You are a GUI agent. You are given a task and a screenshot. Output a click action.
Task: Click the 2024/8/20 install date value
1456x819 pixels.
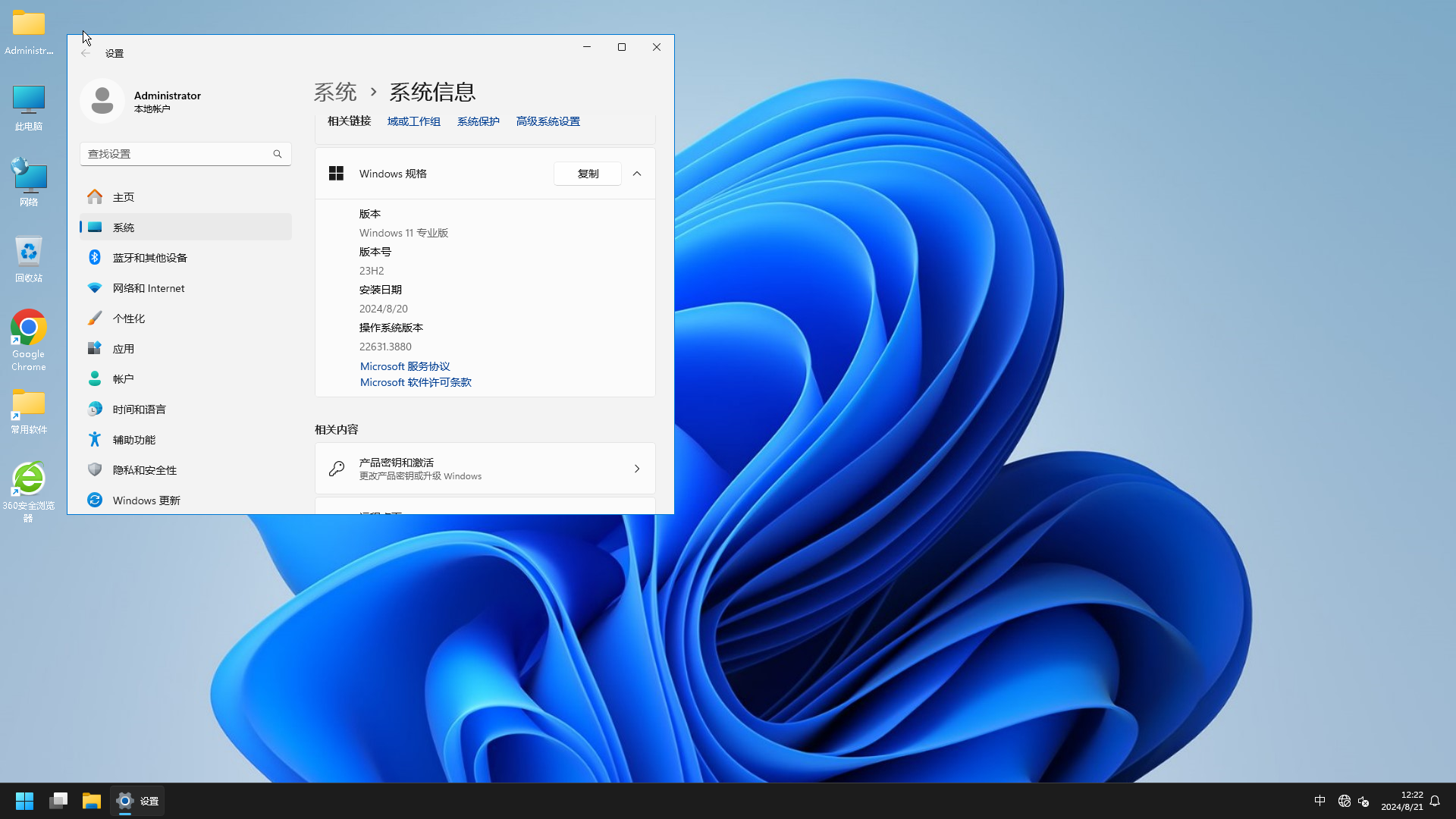click(x=383, y=309)
